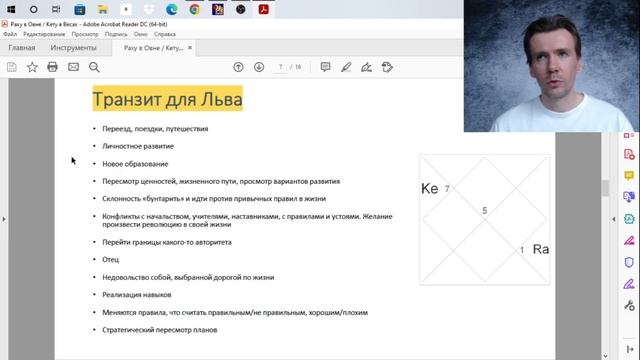Switch to the Инструменты tab
The image size is (640, 360).
pos(73,48)
